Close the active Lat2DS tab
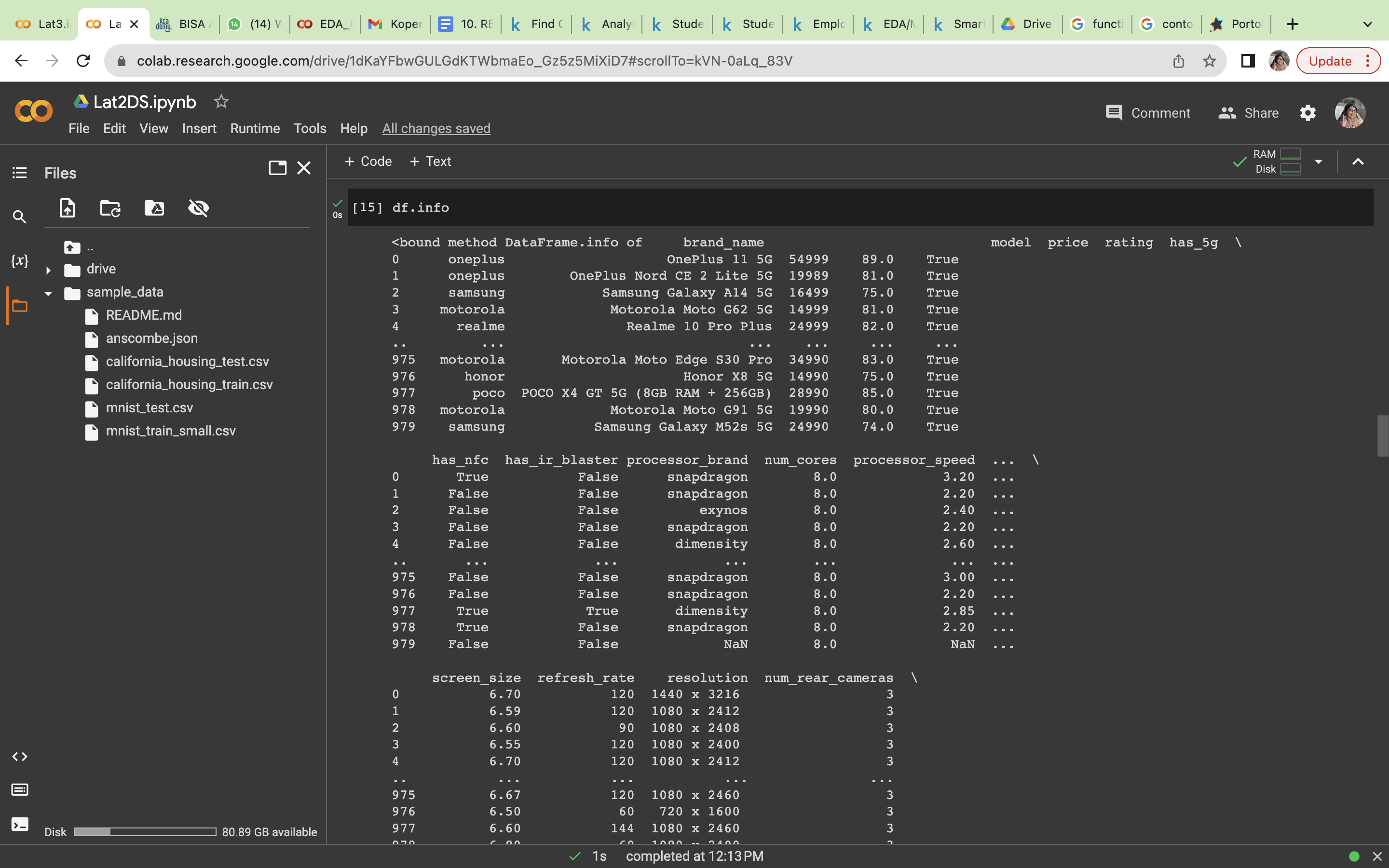Screen dimensions: 1389x868 (134, 24)
